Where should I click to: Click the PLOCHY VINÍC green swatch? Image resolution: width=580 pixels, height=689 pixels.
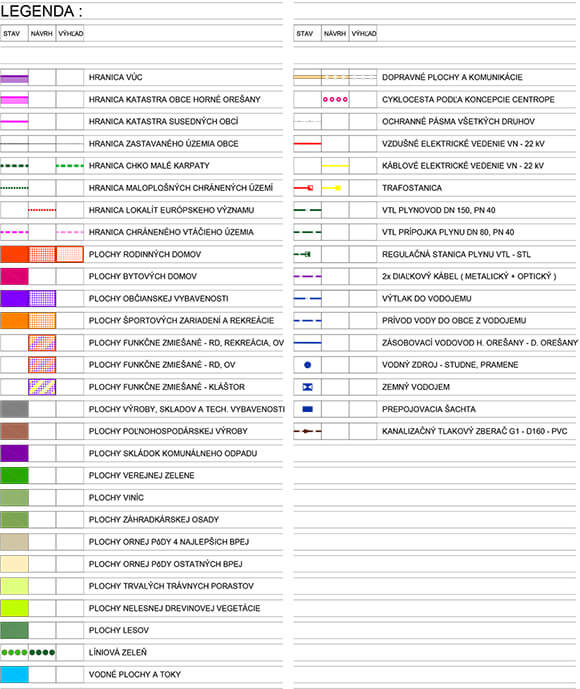click(14, 497)
